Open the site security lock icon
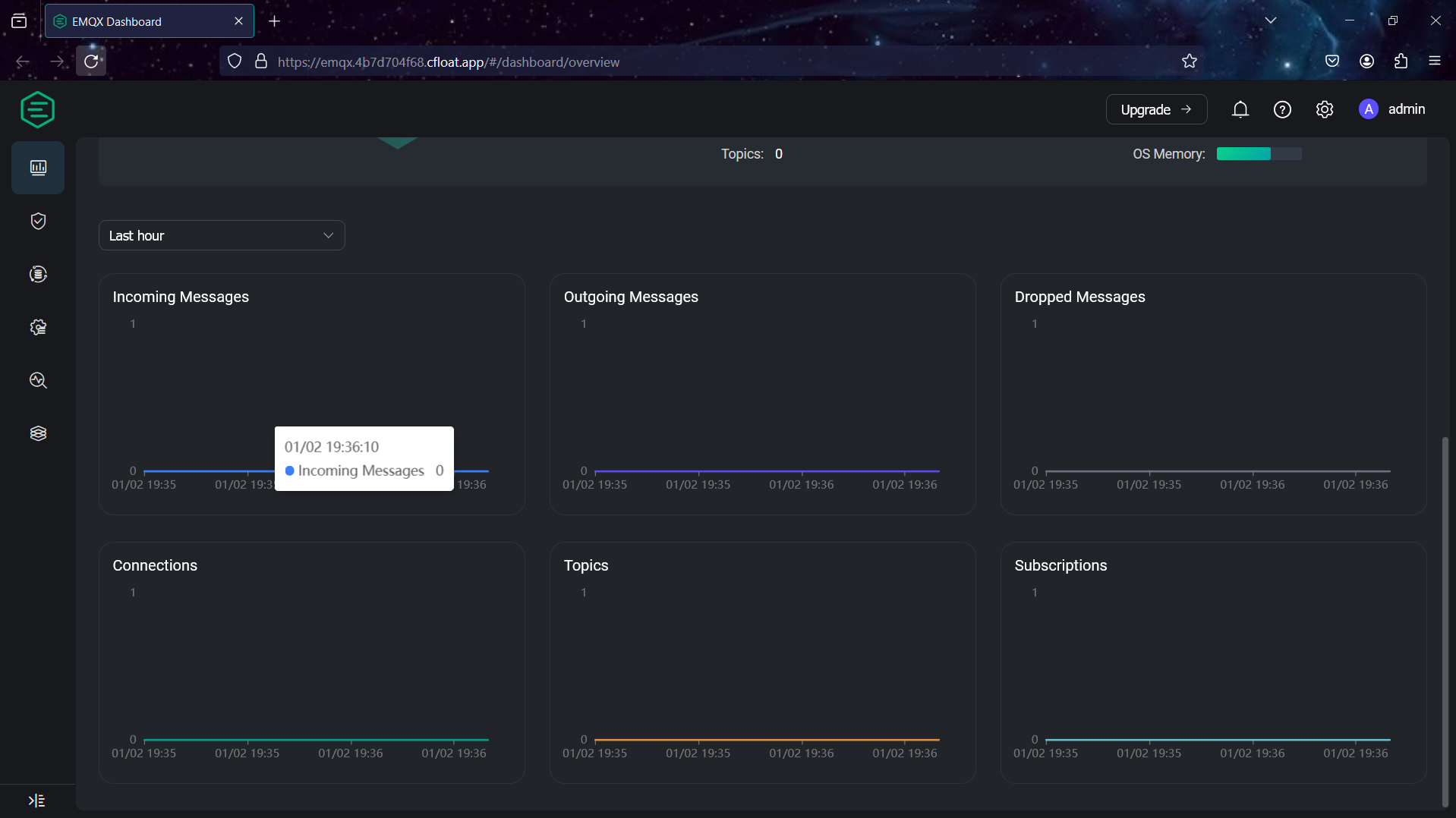The width and height of the screenshot is (1456, 818). [x=261, y=61]
